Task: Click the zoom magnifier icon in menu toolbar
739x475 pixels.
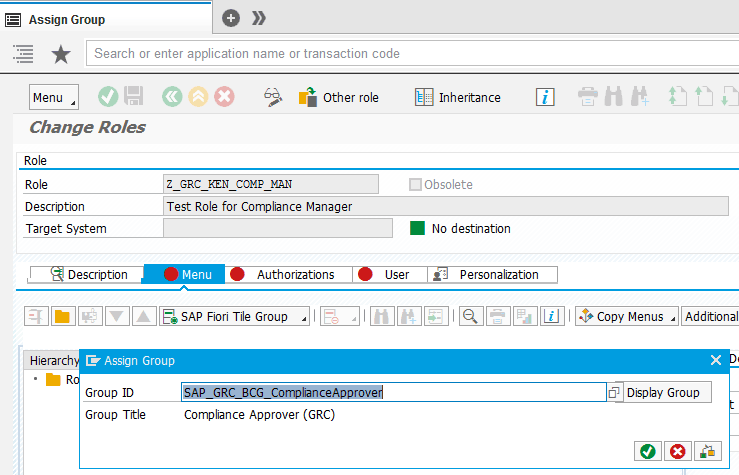Action: [468, 317]
